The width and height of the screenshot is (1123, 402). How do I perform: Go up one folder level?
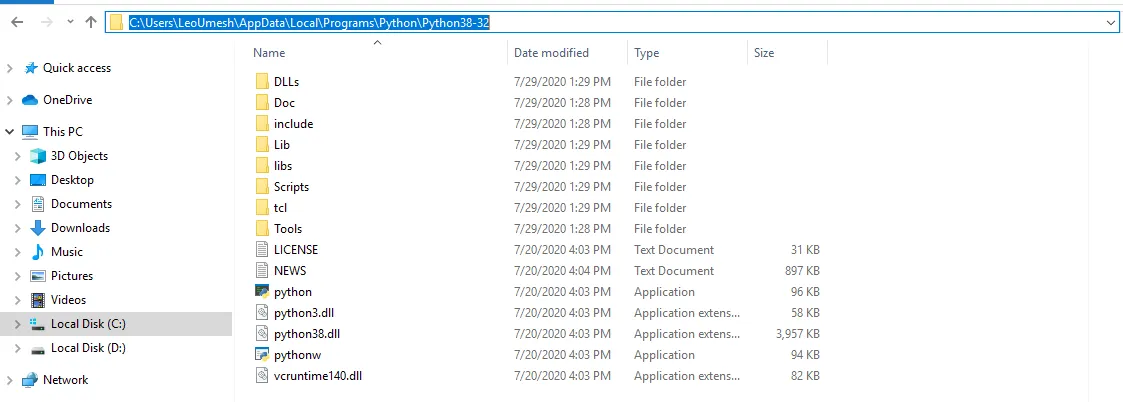coord(90,22)
